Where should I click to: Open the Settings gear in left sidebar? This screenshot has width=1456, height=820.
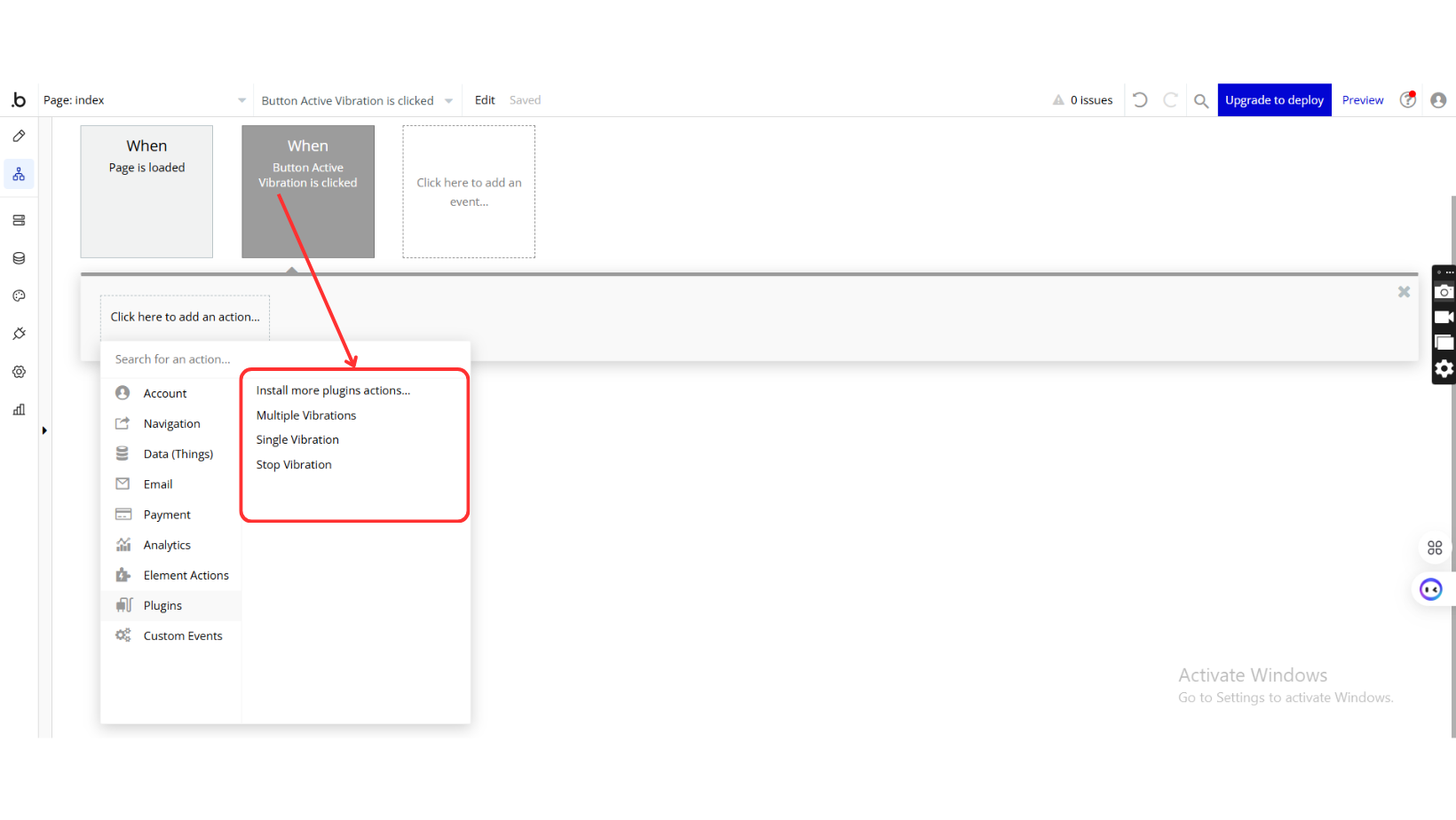19,372
